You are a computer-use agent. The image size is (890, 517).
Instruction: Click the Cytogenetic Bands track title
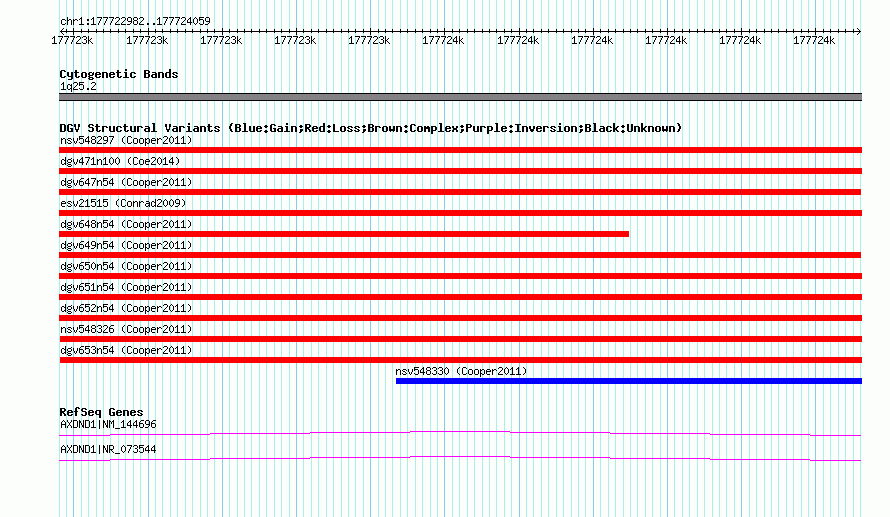click(x=119, y=74)
